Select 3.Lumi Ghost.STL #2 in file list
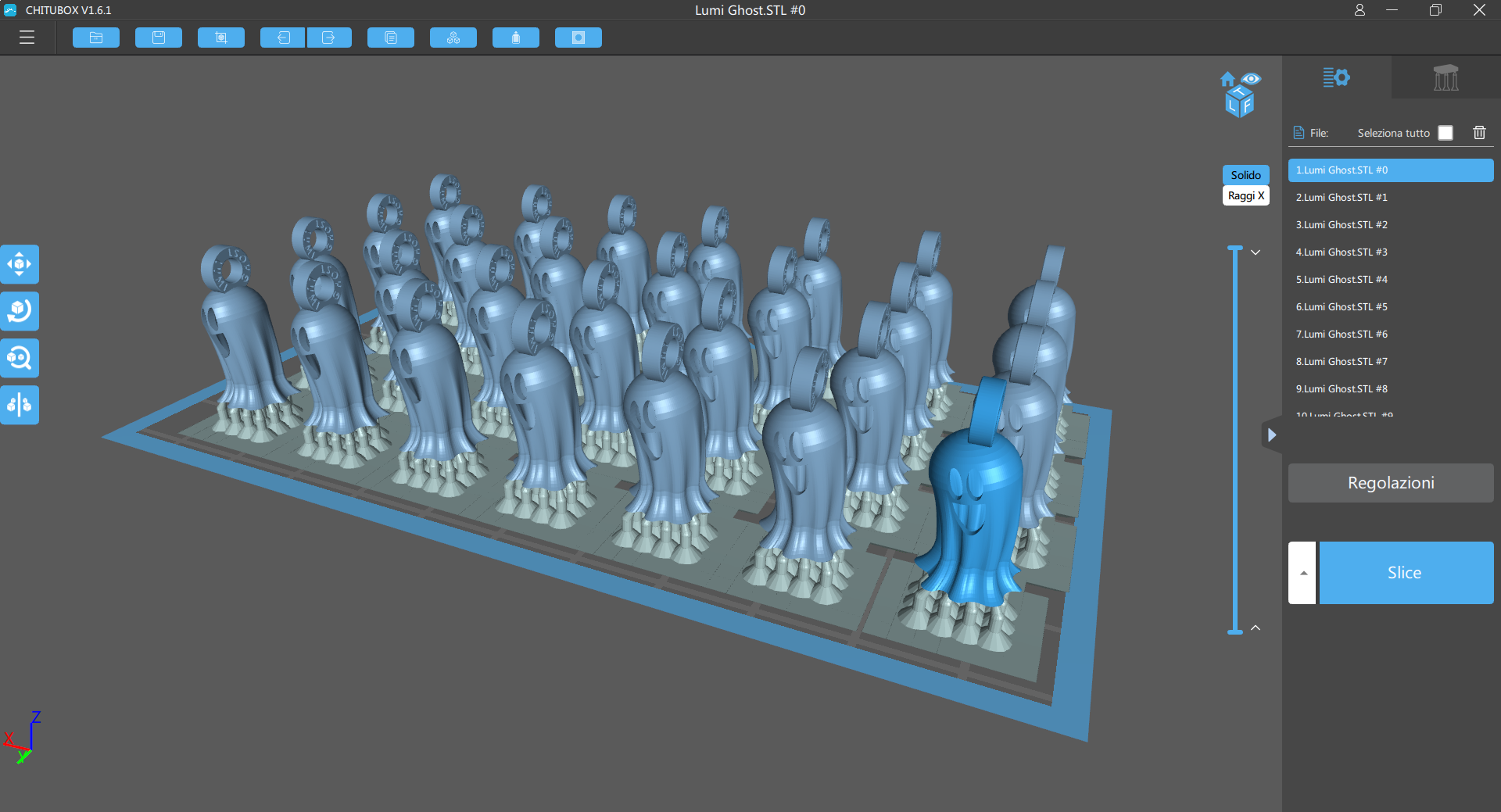Screen dimensions: 1501x812 [x=1391, y=225]
